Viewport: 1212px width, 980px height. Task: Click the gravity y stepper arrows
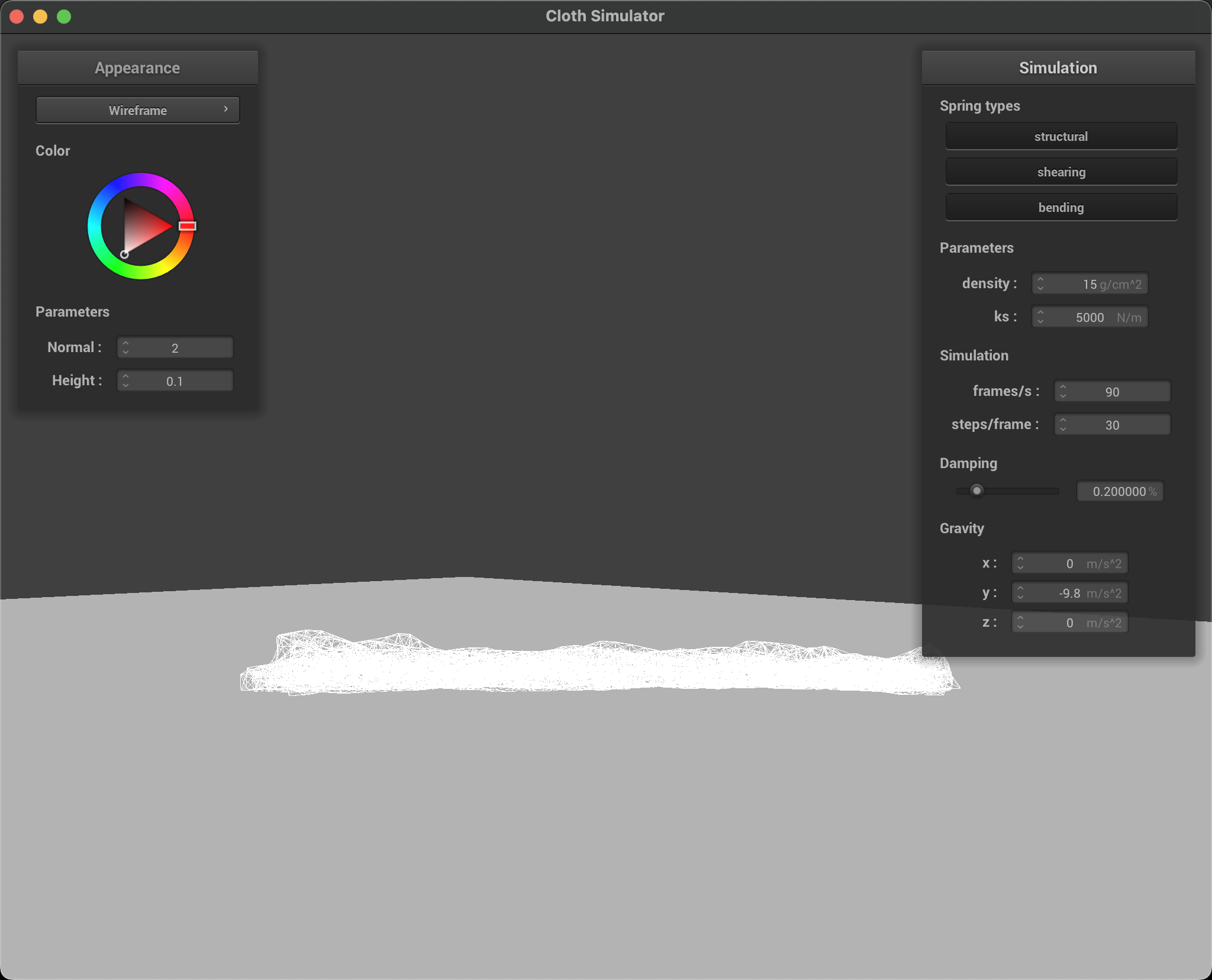tap(1020, 593)
